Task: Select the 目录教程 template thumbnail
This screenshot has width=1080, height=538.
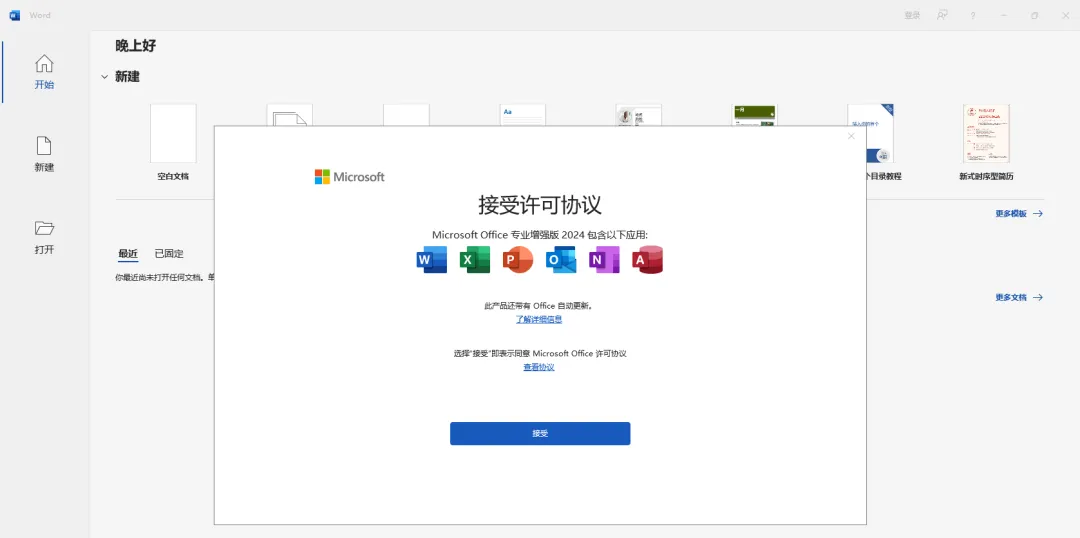Action: click(x=871, y=134)
